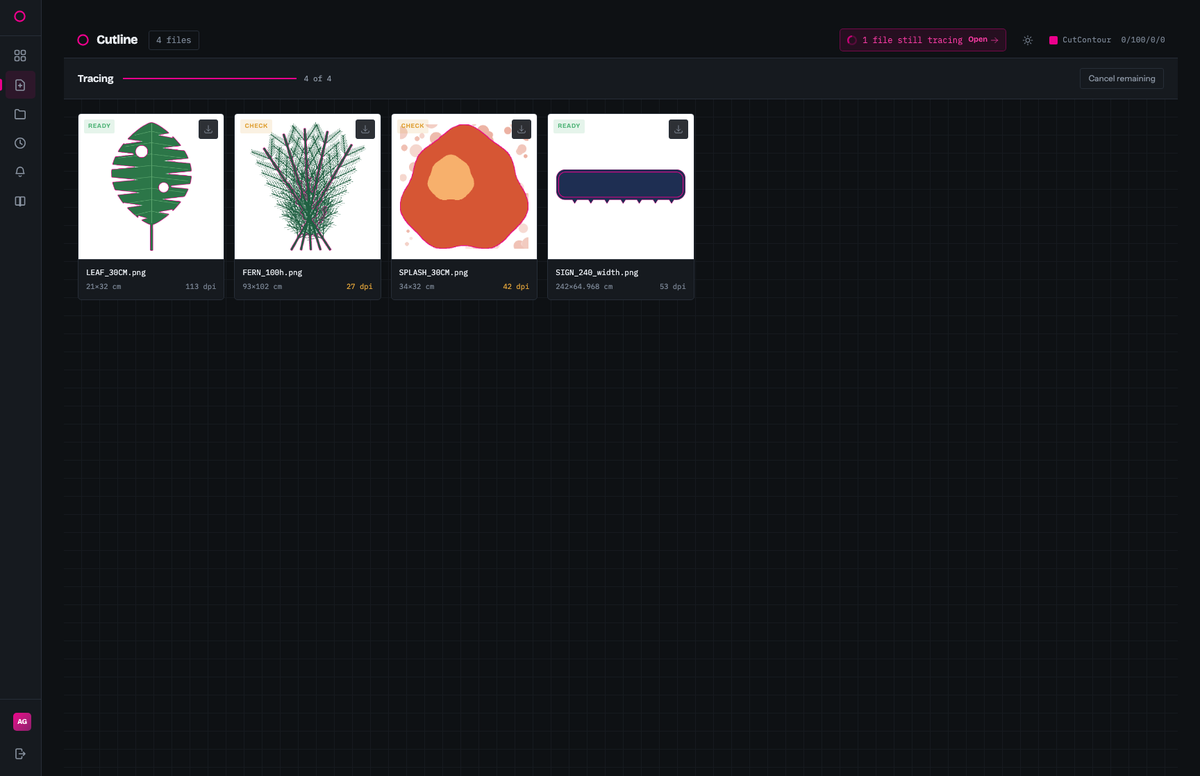Viewport: 1200px width, 776px height.
Task: Download the SIGN_240_width.png cut file
Action: 678,129
